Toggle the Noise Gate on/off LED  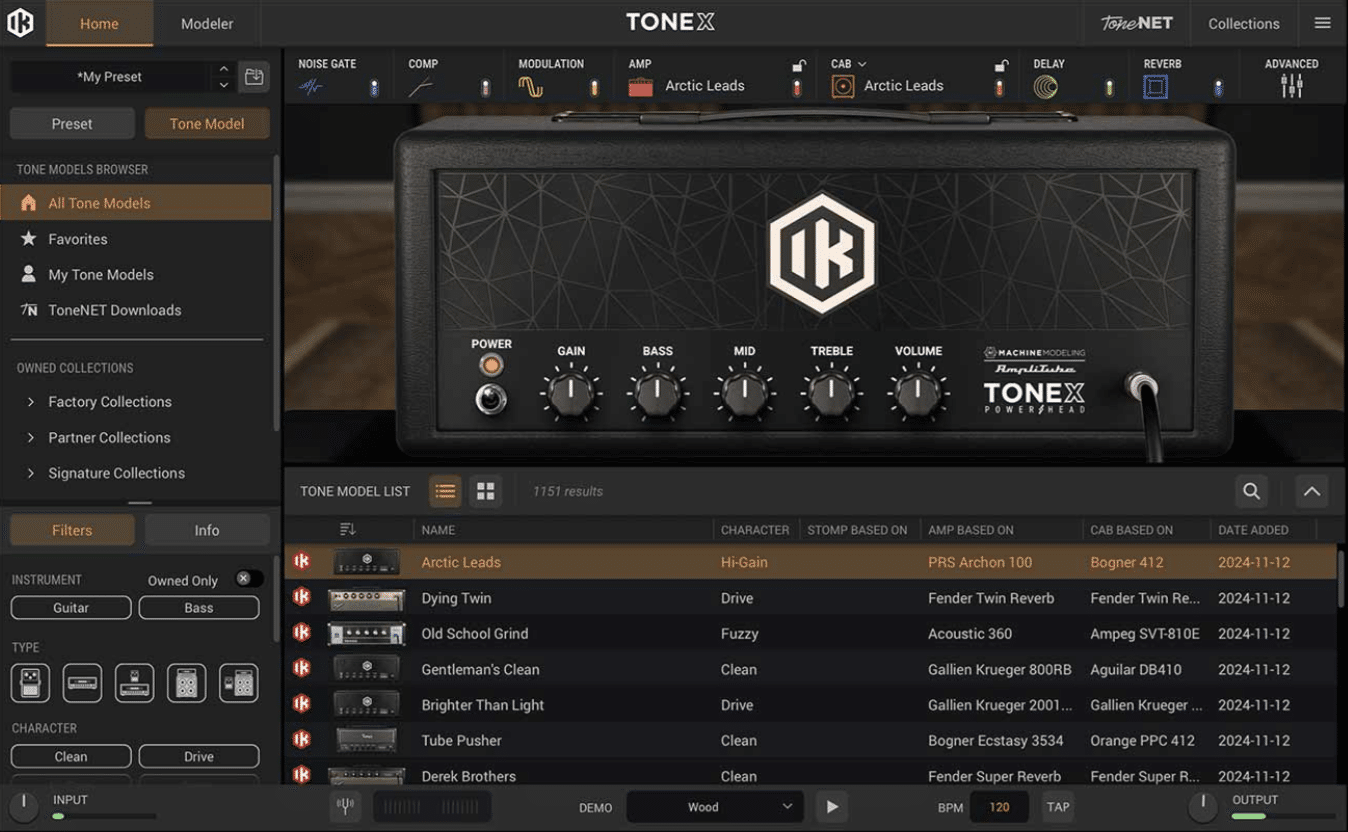(x=374, y=88)
